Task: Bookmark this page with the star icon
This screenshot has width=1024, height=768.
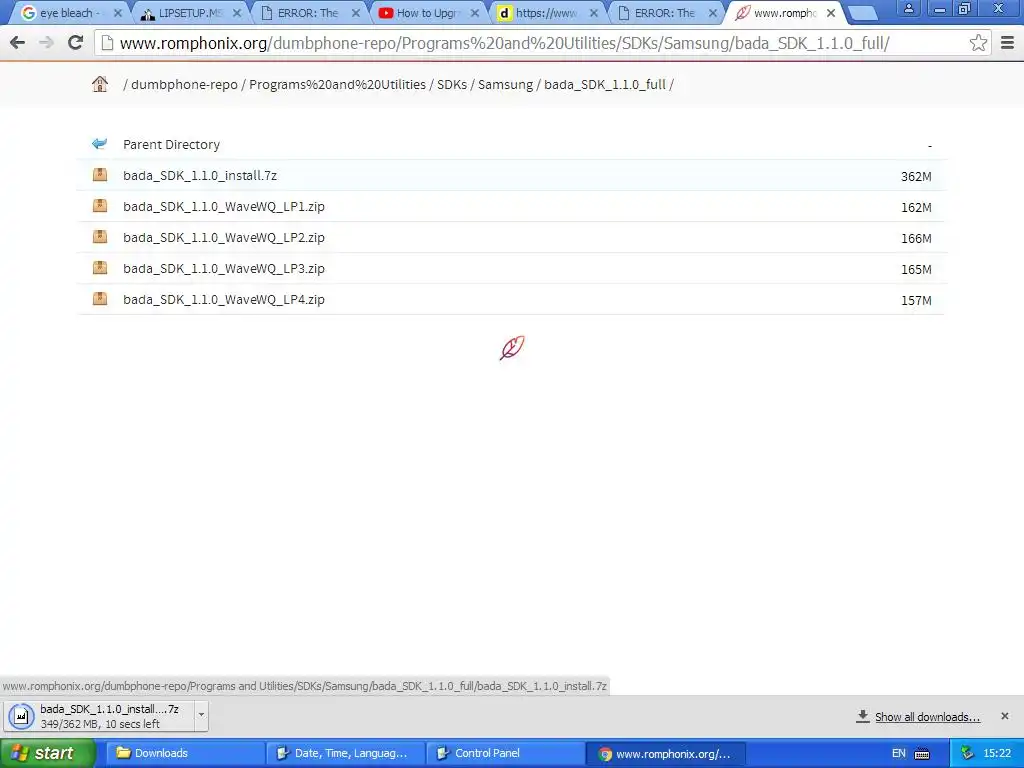Action: pos(978,43)
